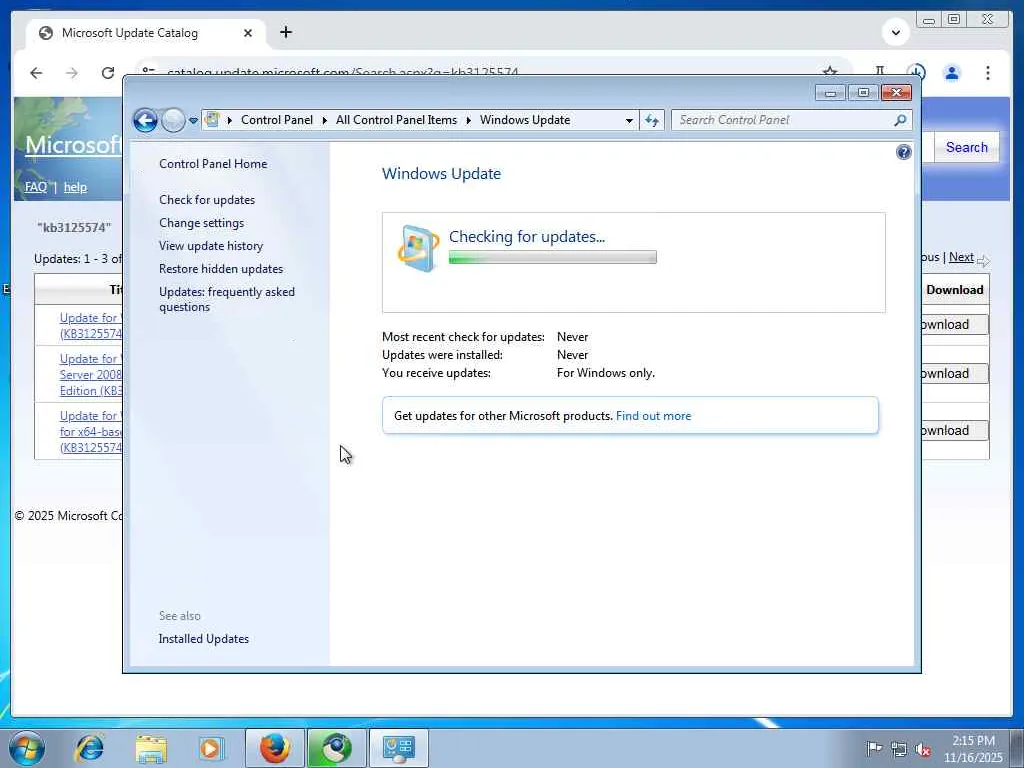Click the Control Panel back arrow button
The image size is (1024, 768).
click(145, 120)
